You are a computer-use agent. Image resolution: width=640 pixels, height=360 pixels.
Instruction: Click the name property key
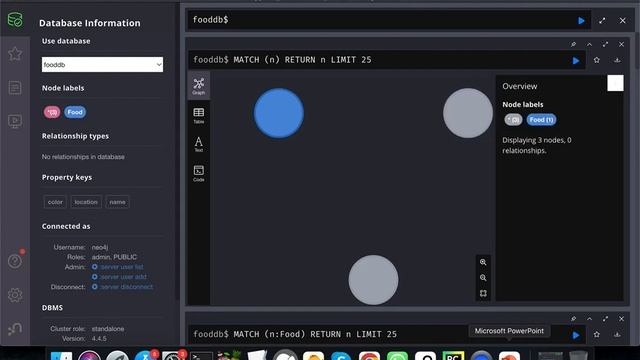(117, 202)
